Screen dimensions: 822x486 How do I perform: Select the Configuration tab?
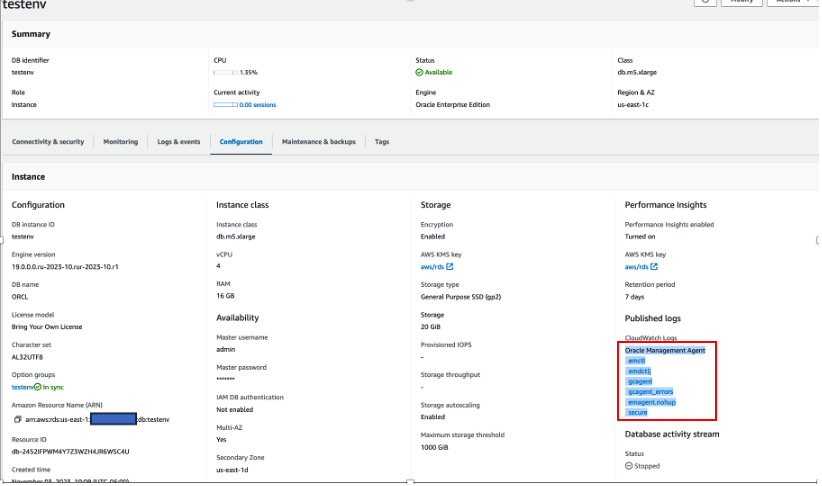[241, 142]
